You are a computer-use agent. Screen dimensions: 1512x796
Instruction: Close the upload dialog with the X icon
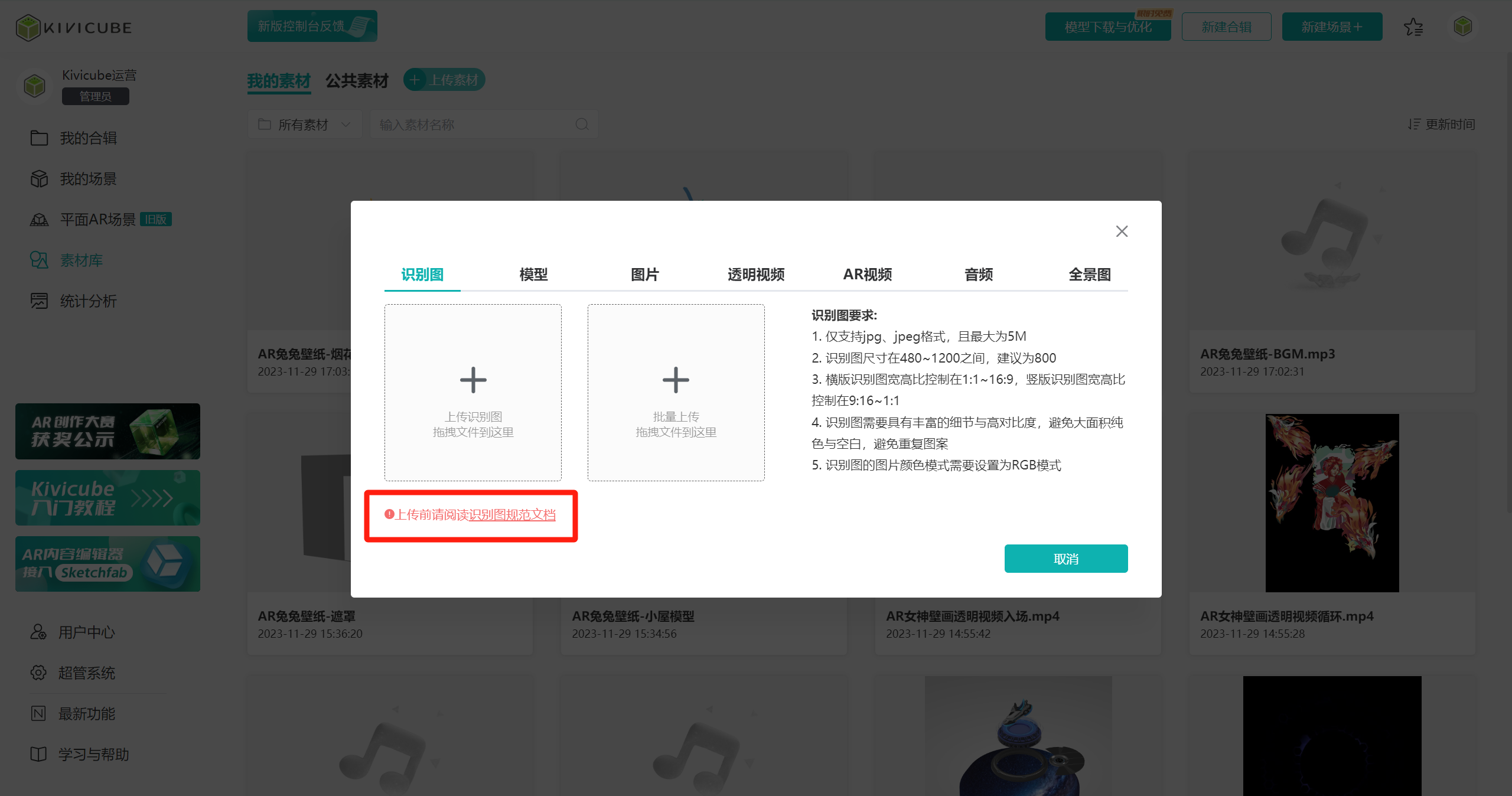coord(1122,231)
